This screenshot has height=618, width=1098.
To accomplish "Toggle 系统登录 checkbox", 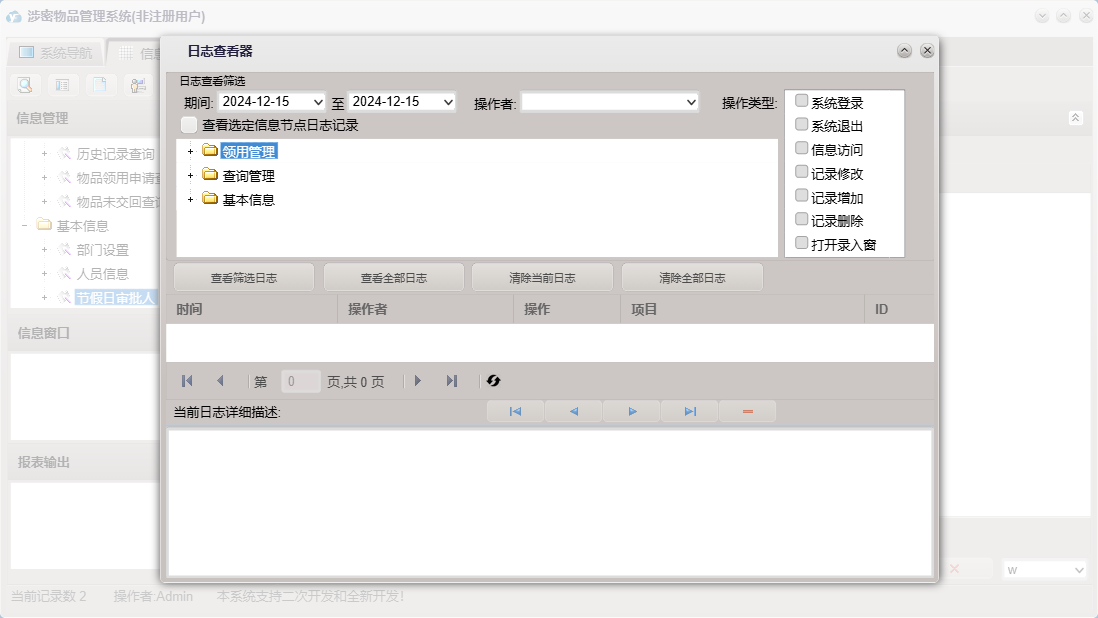I will [802, 101].
